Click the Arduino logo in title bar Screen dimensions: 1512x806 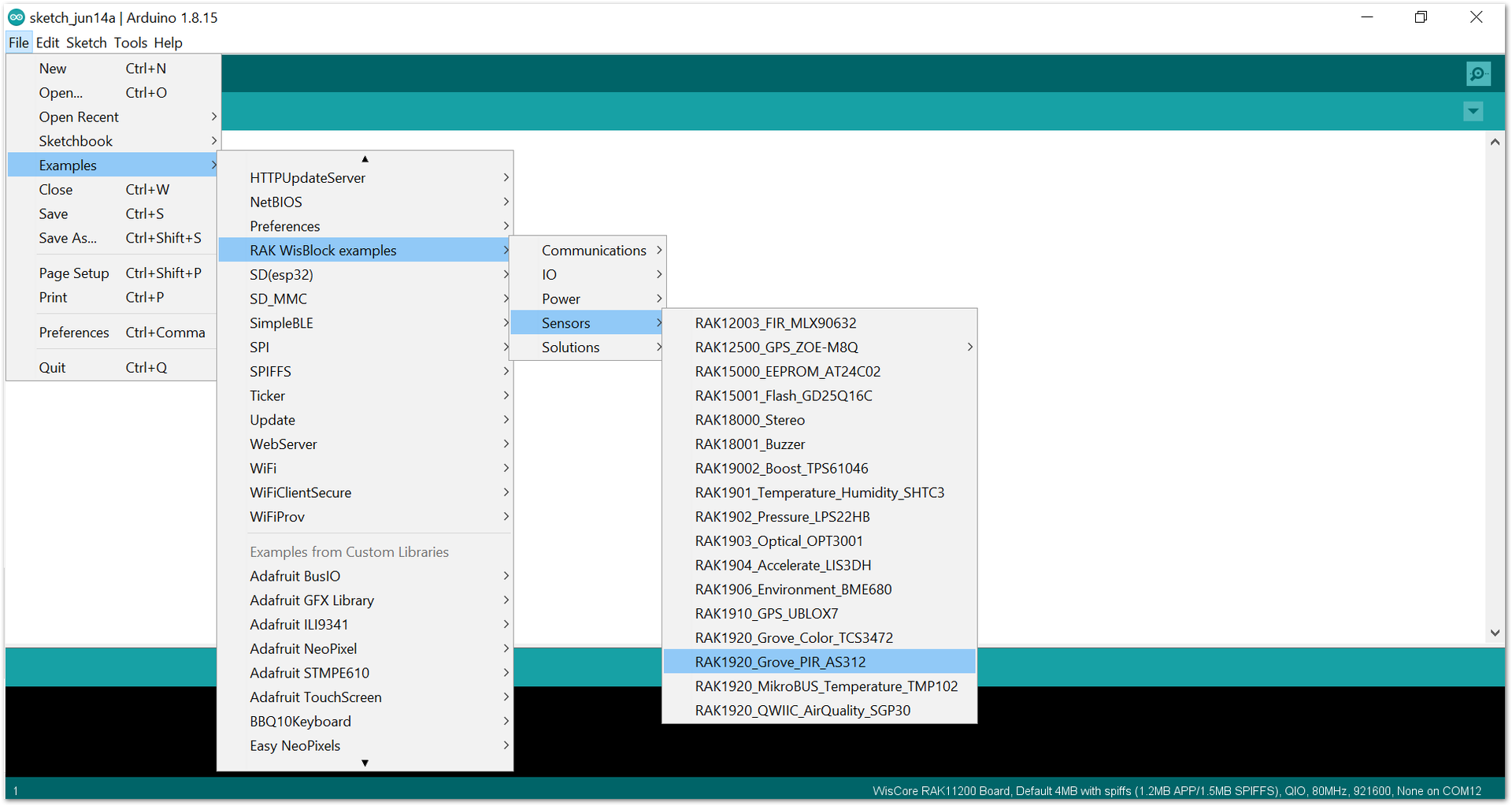click(16, 17)
